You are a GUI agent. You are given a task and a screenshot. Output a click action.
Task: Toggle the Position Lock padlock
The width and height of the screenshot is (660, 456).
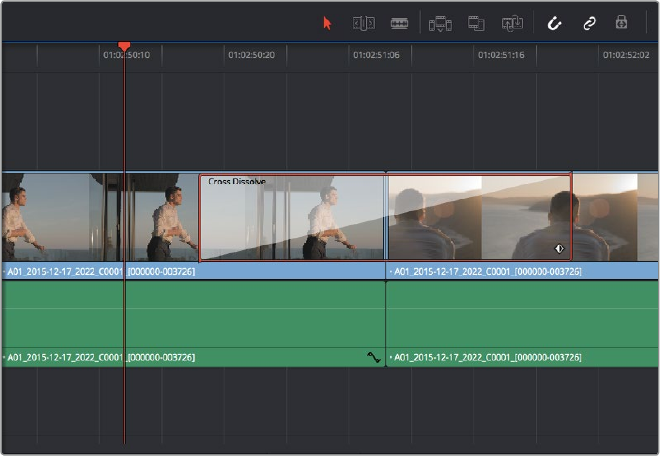(621, 22)
